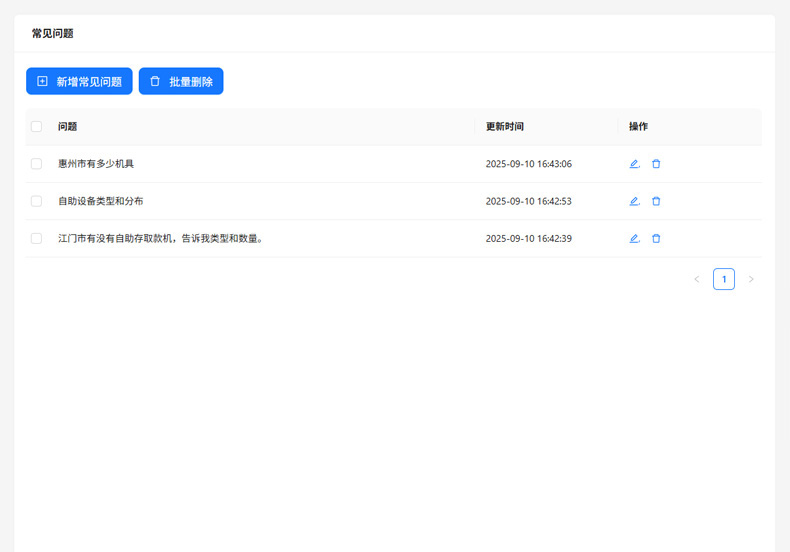Click the 问题 column header
Viewport: 790px width, 552px height.
click(68, 127)
